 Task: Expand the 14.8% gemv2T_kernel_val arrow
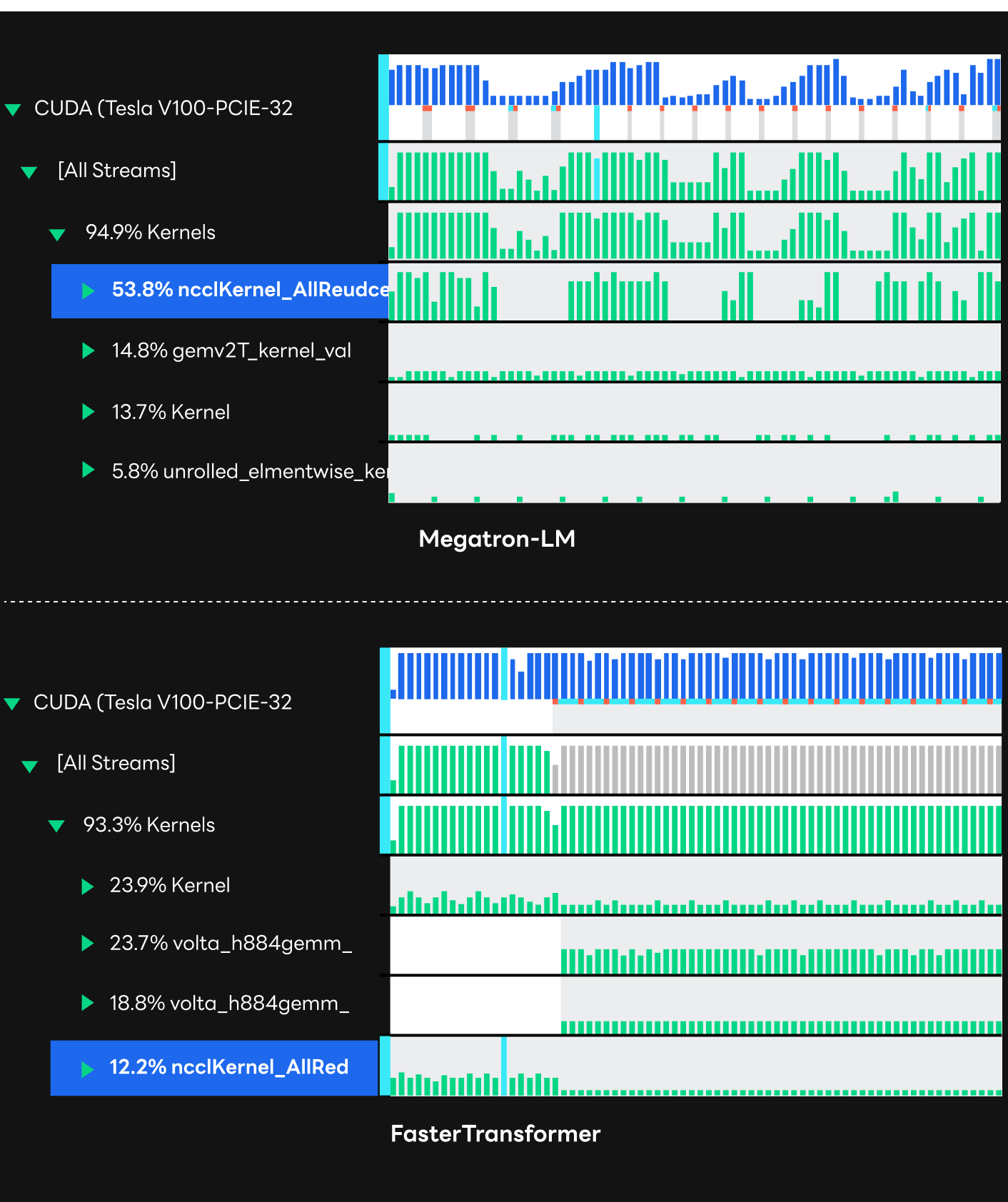coord(89,350)
